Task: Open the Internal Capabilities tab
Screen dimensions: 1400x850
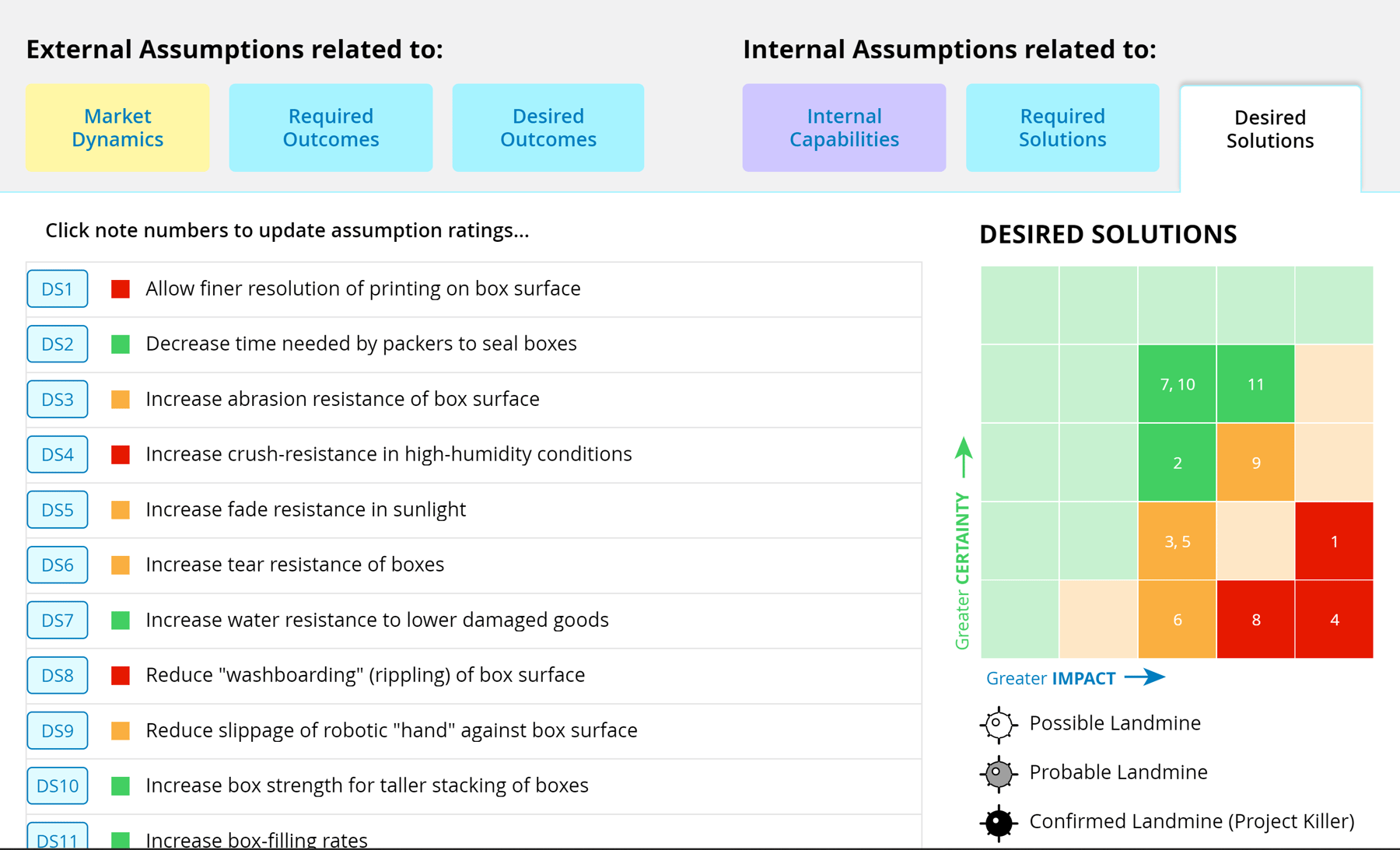Action: pos(844,128)
